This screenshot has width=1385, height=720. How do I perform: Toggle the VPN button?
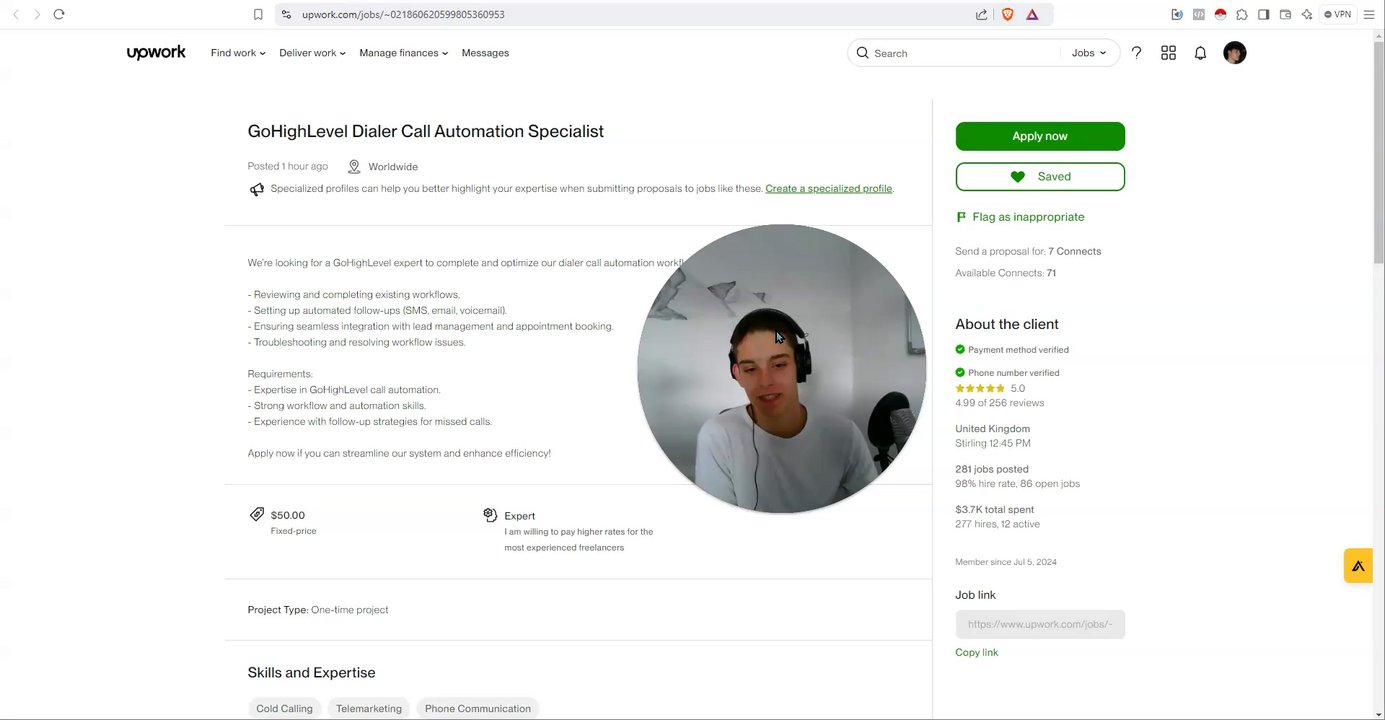pyautogui.click(x=1337, y=14)
